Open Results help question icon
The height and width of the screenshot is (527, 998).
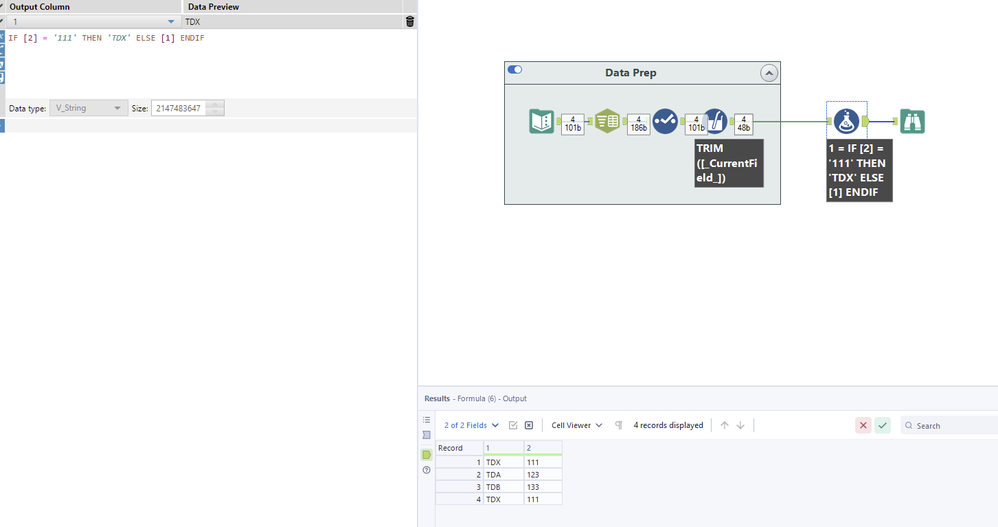[426, 470]
